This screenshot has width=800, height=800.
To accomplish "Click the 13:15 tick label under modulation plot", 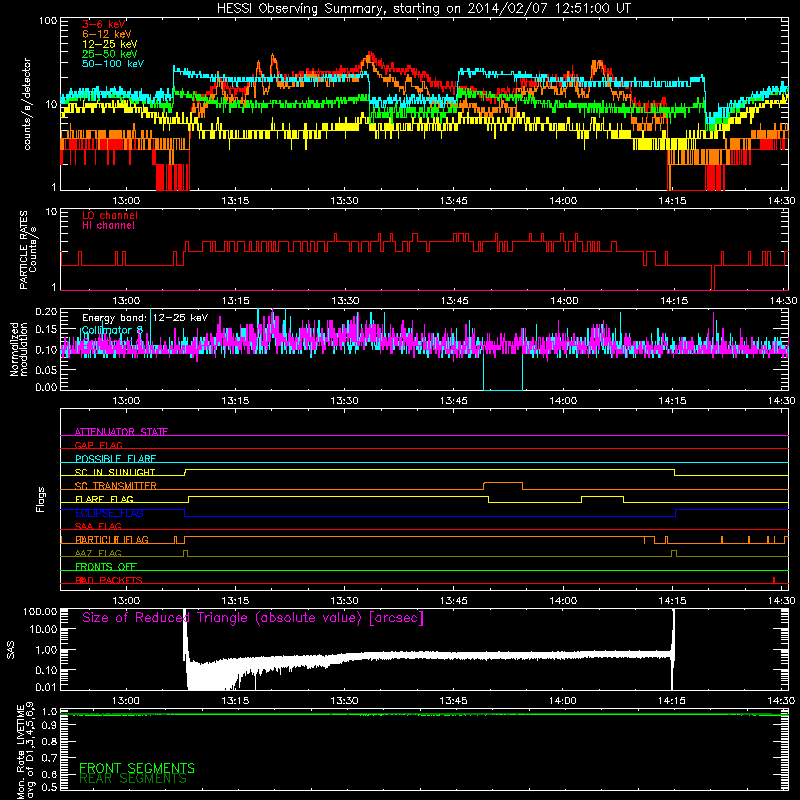I will click(235, 401).
